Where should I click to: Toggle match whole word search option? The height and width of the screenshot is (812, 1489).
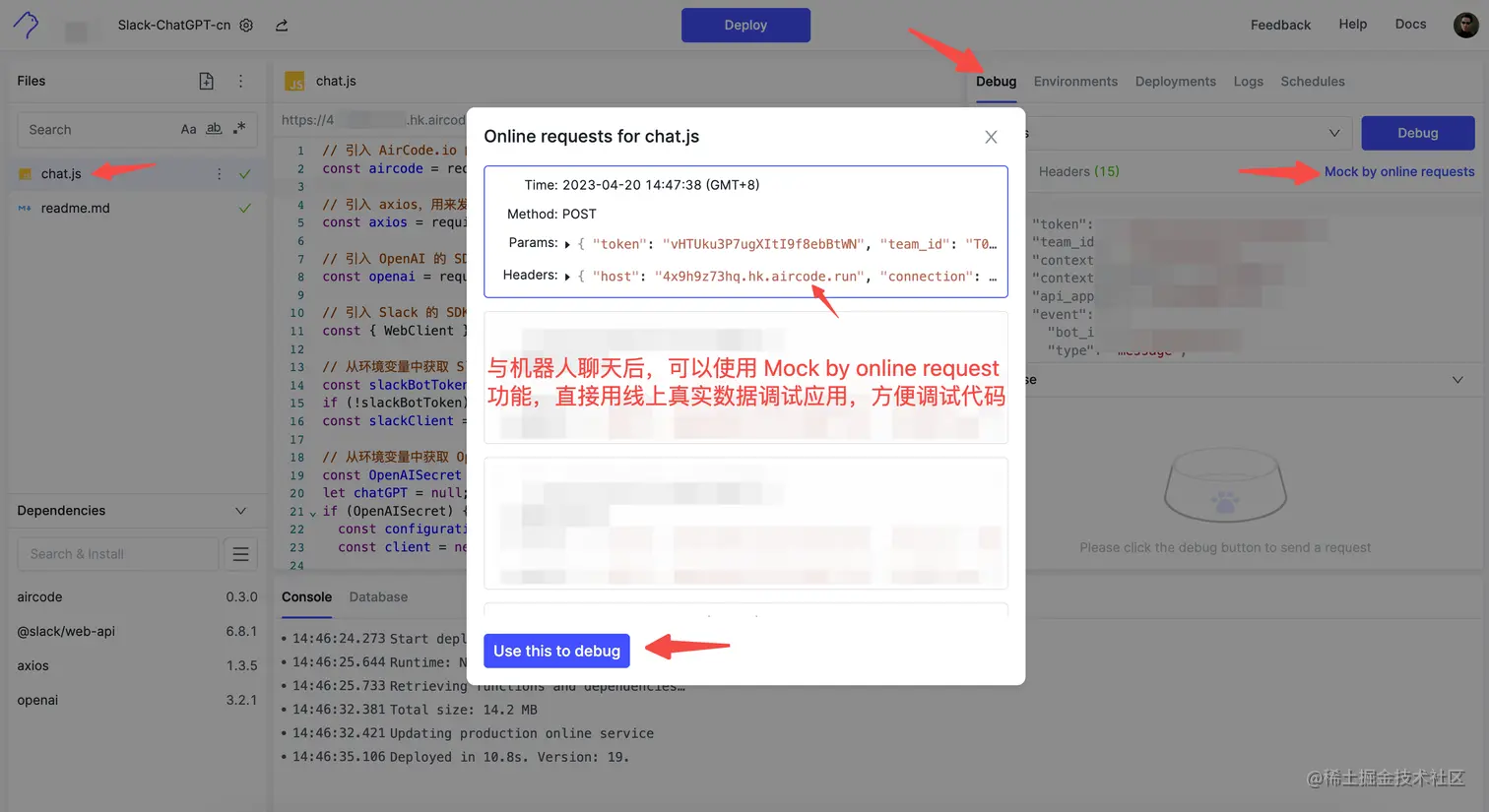pos(214,129)
